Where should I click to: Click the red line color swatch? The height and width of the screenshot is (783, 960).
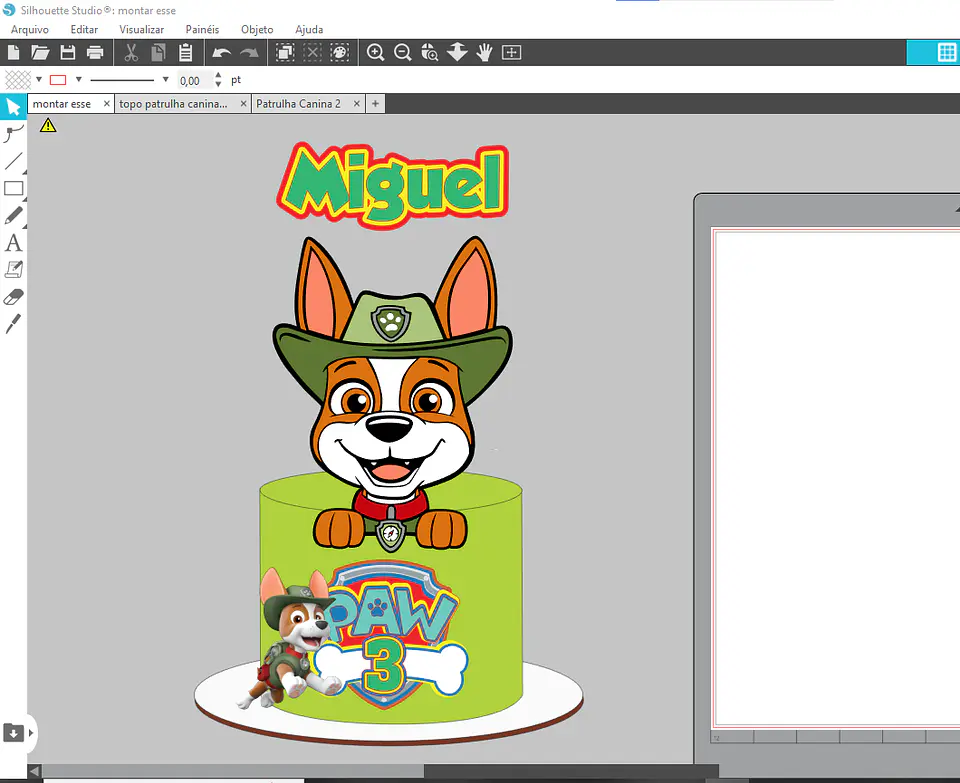[58, 80]
